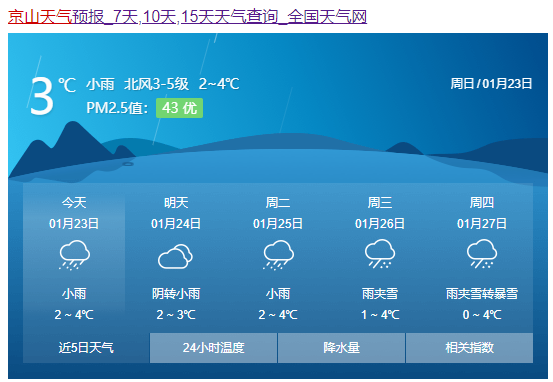Select the 今天 01月23日 forecast card
The image size is (553, 382).
(x=74, y=258)
